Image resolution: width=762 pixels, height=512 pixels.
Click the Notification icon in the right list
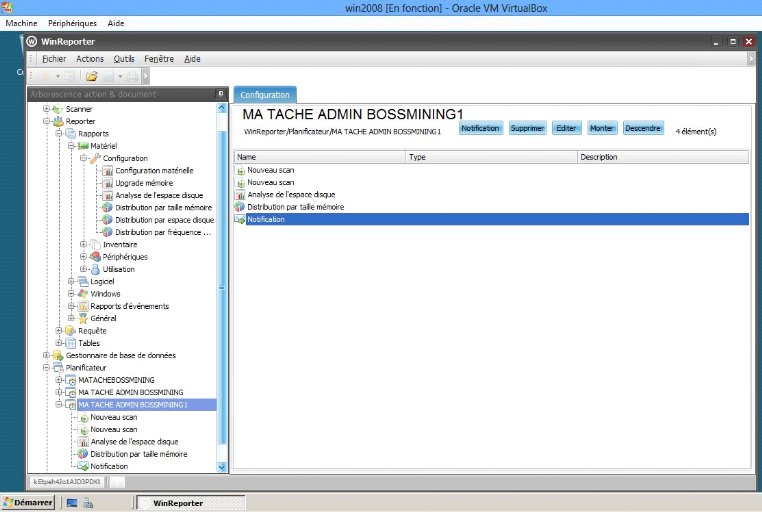click(240, 219)
